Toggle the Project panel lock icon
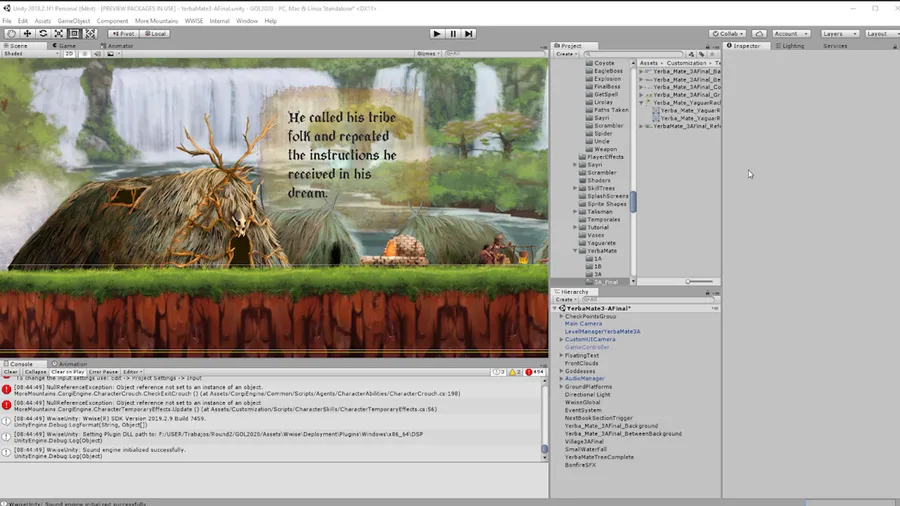Viewport: 900px width, 506px height. tap(708, 46)
